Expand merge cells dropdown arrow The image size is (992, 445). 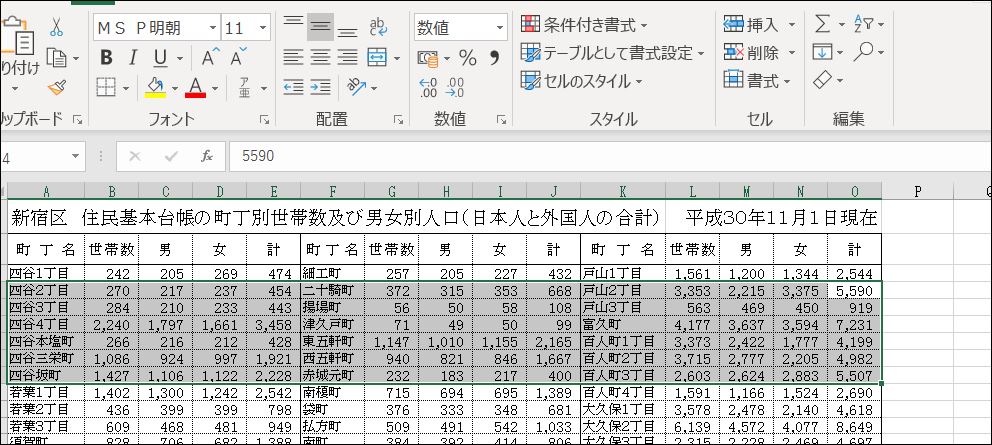click(397, 58)
